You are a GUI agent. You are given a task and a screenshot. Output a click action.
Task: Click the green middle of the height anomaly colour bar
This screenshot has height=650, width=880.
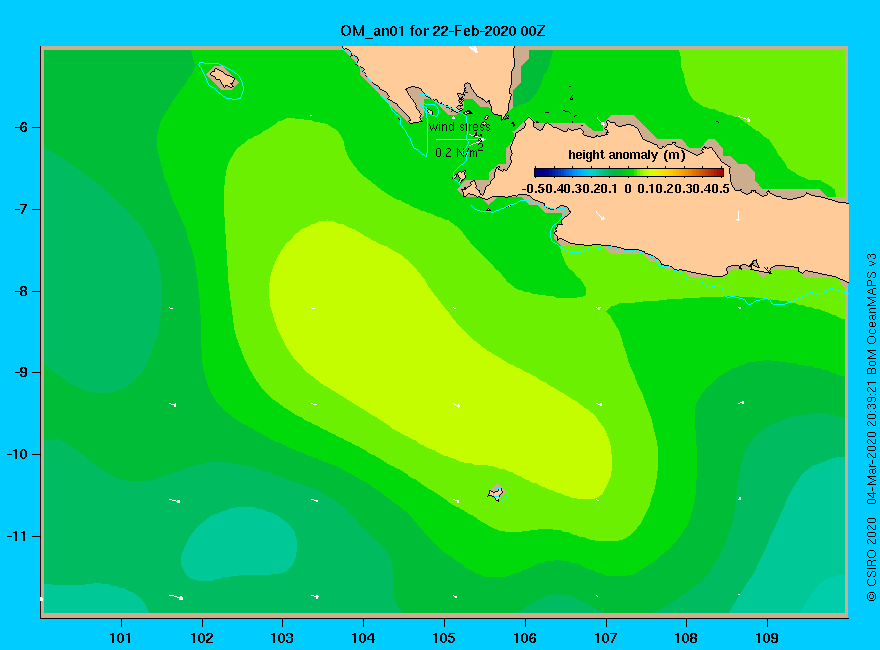click(x=629, y=173)
